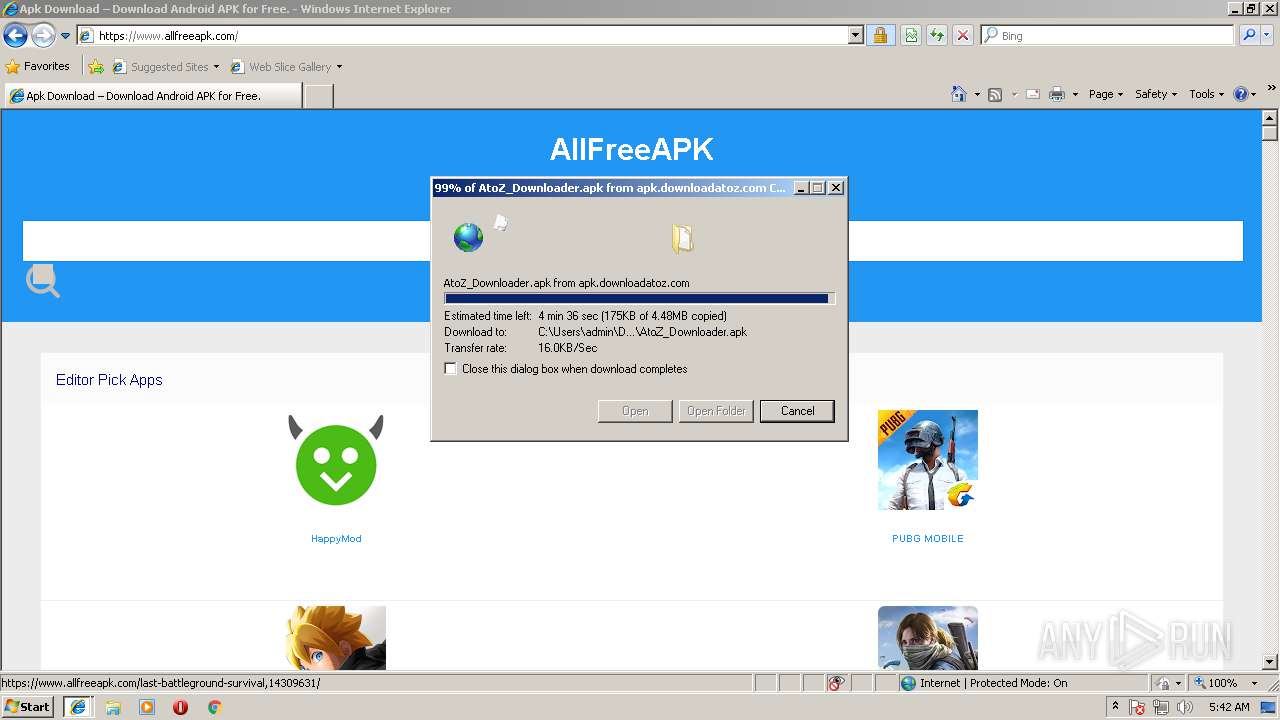
Task: Open the Suggested Sites favorites item
Action: coord(166,67)
